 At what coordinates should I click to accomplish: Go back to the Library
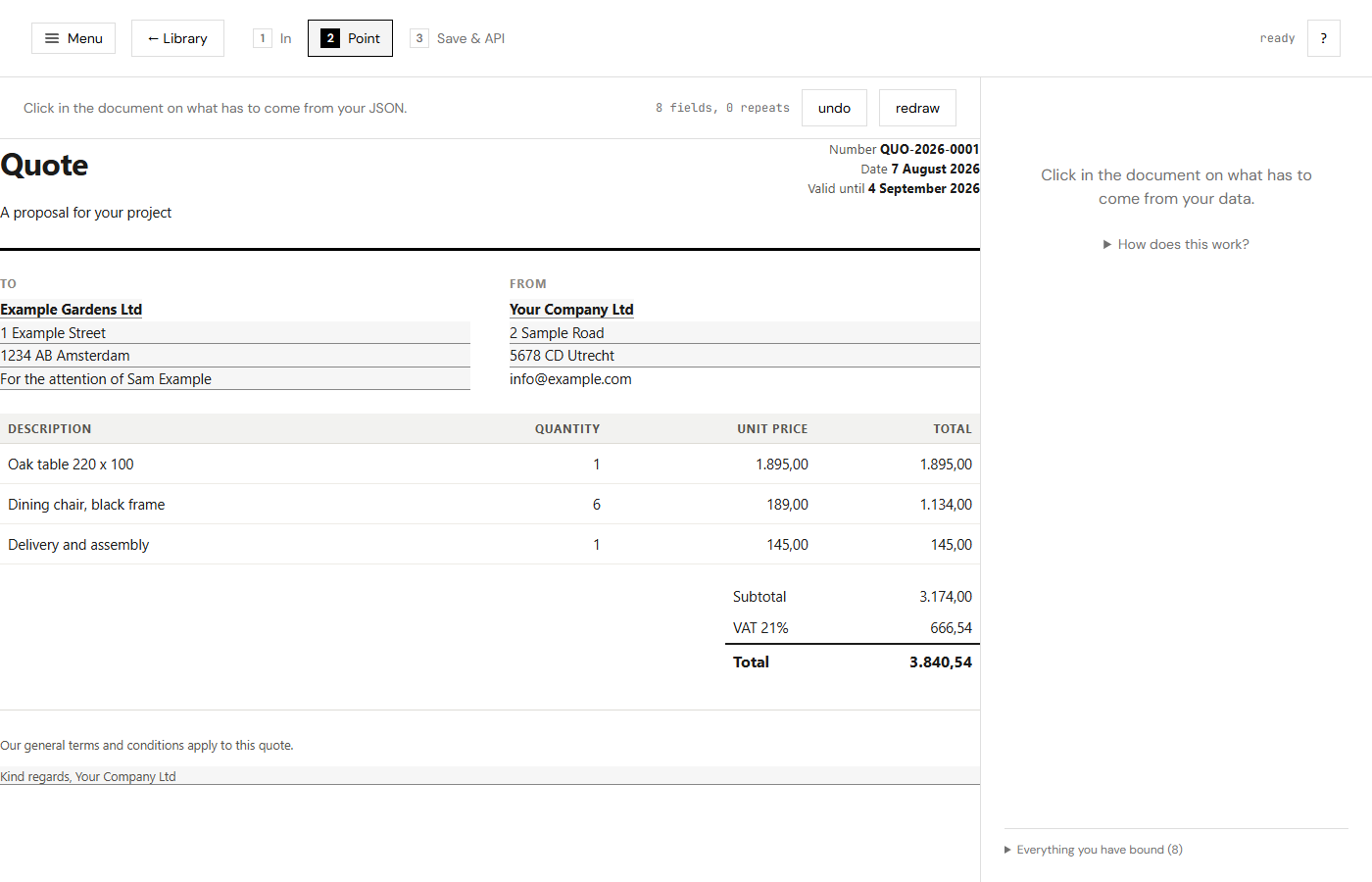[x=177, y=38]
